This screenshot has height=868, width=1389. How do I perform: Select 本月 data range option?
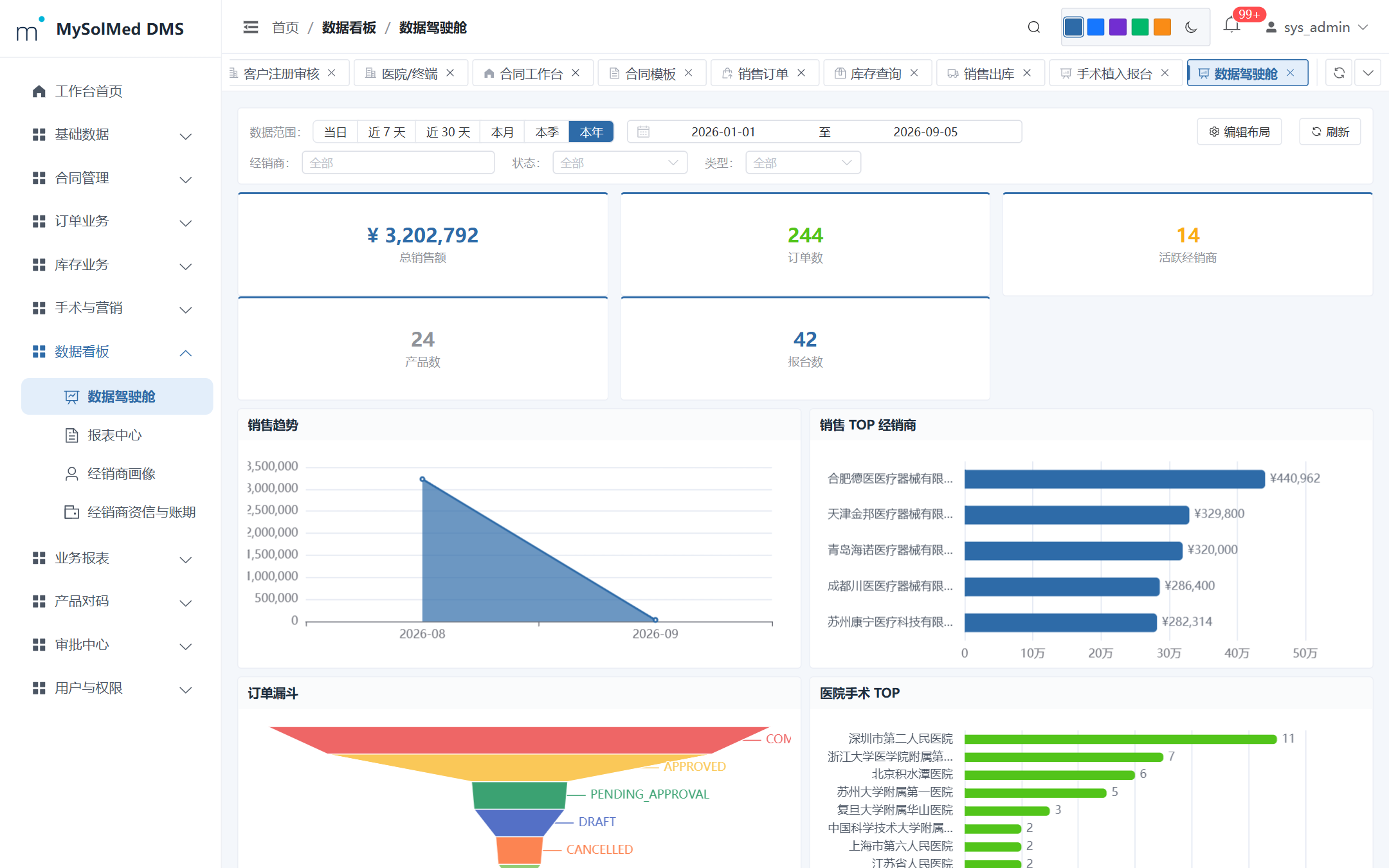(x=502, y=132)
